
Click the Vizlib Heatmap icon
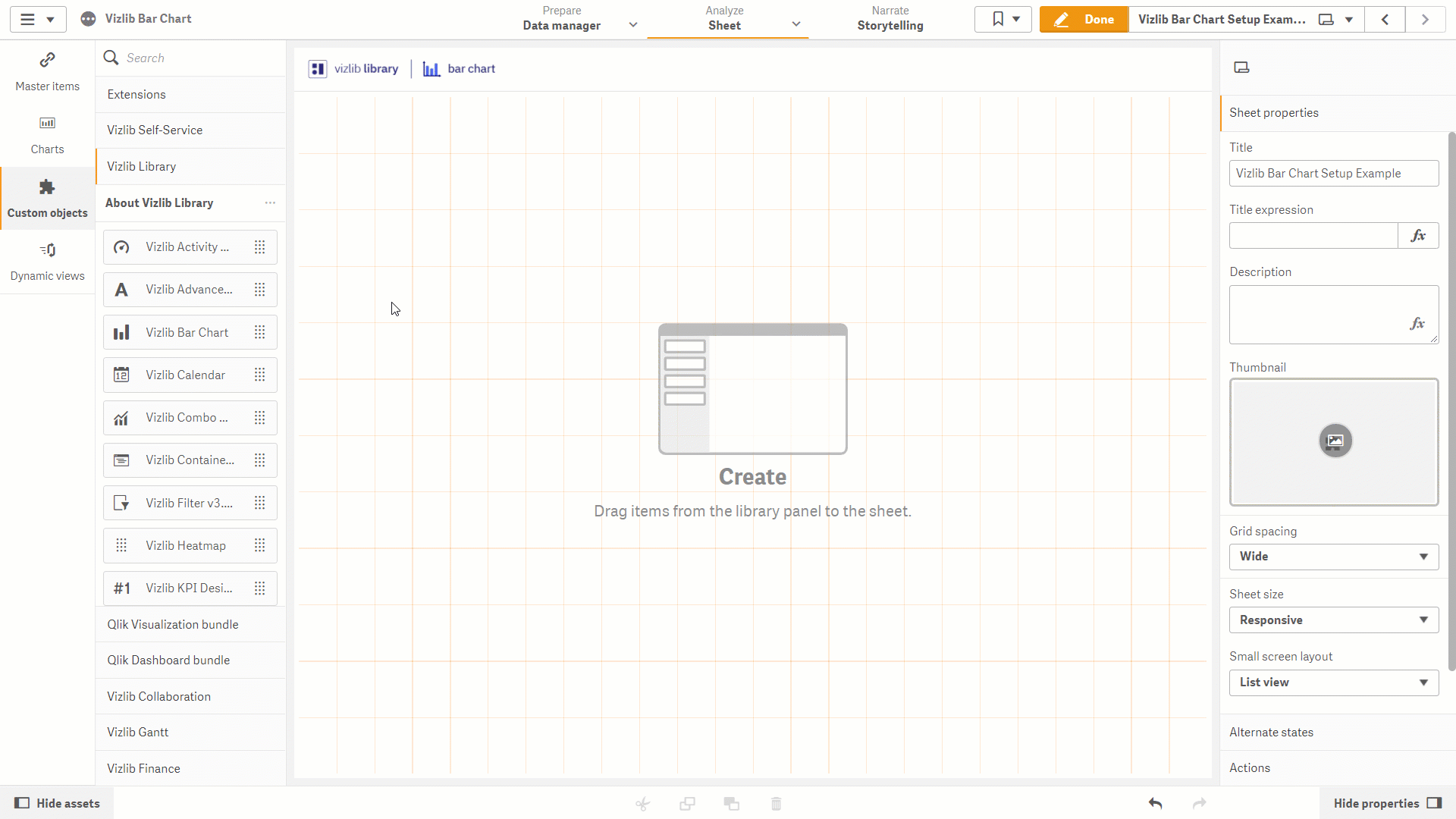point(121,545)
